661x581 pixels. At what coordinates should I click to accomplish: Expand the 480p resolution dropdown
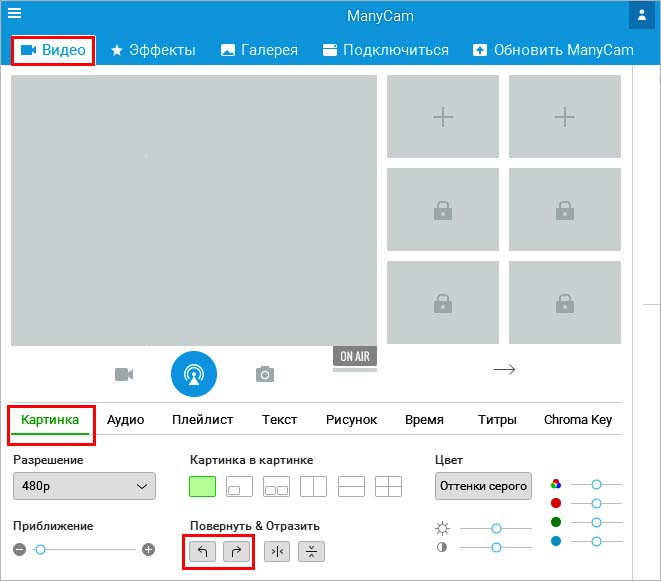(x=84, y=486)
